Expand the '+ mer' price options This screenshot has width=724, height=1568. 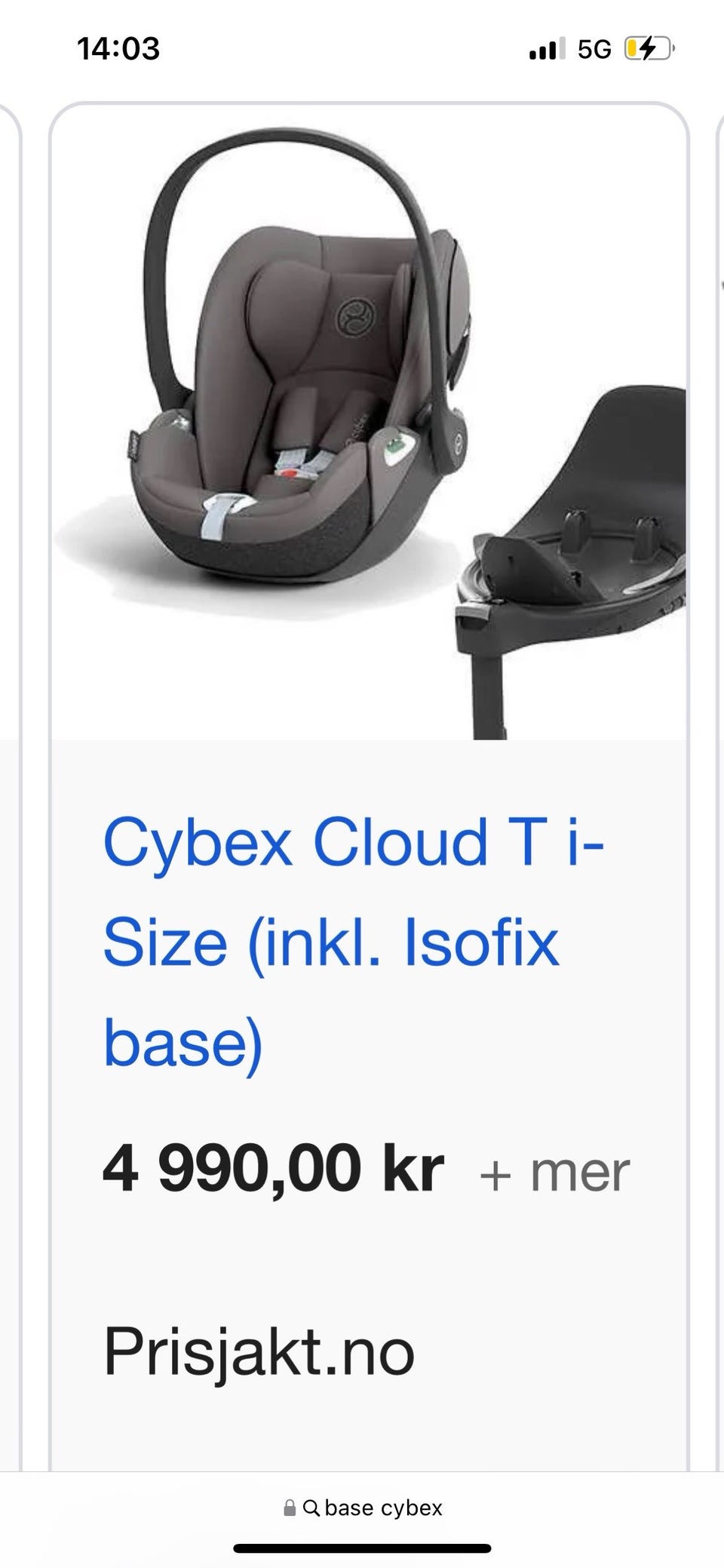pyautogui.click(x=554, y=1173)
